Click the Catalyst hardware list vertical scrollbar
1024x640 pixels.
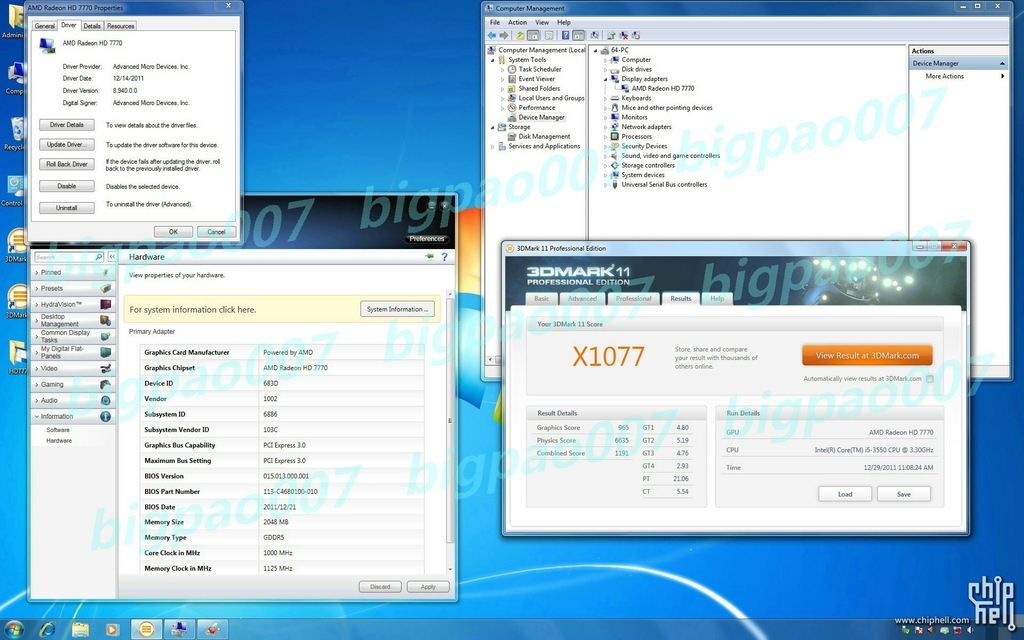coord(449,431)
